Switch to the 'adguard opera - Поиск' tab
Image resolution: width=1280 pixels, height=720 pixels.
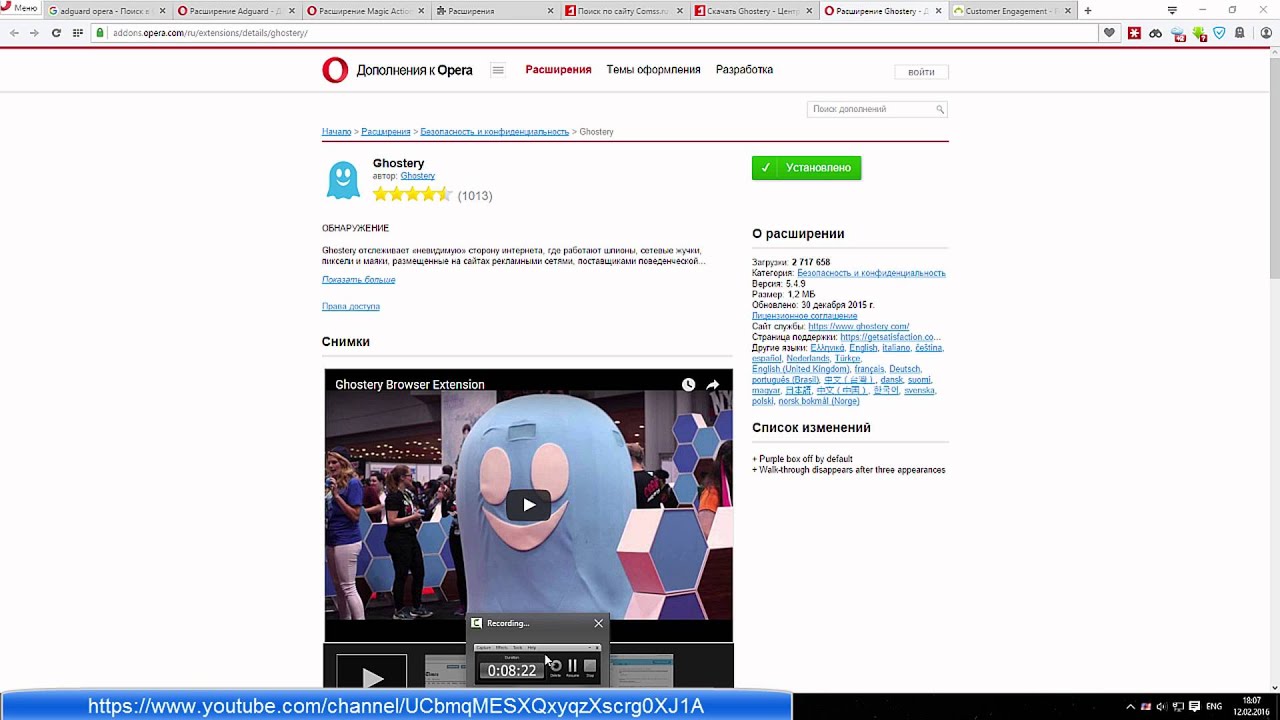tap(106, 11)
